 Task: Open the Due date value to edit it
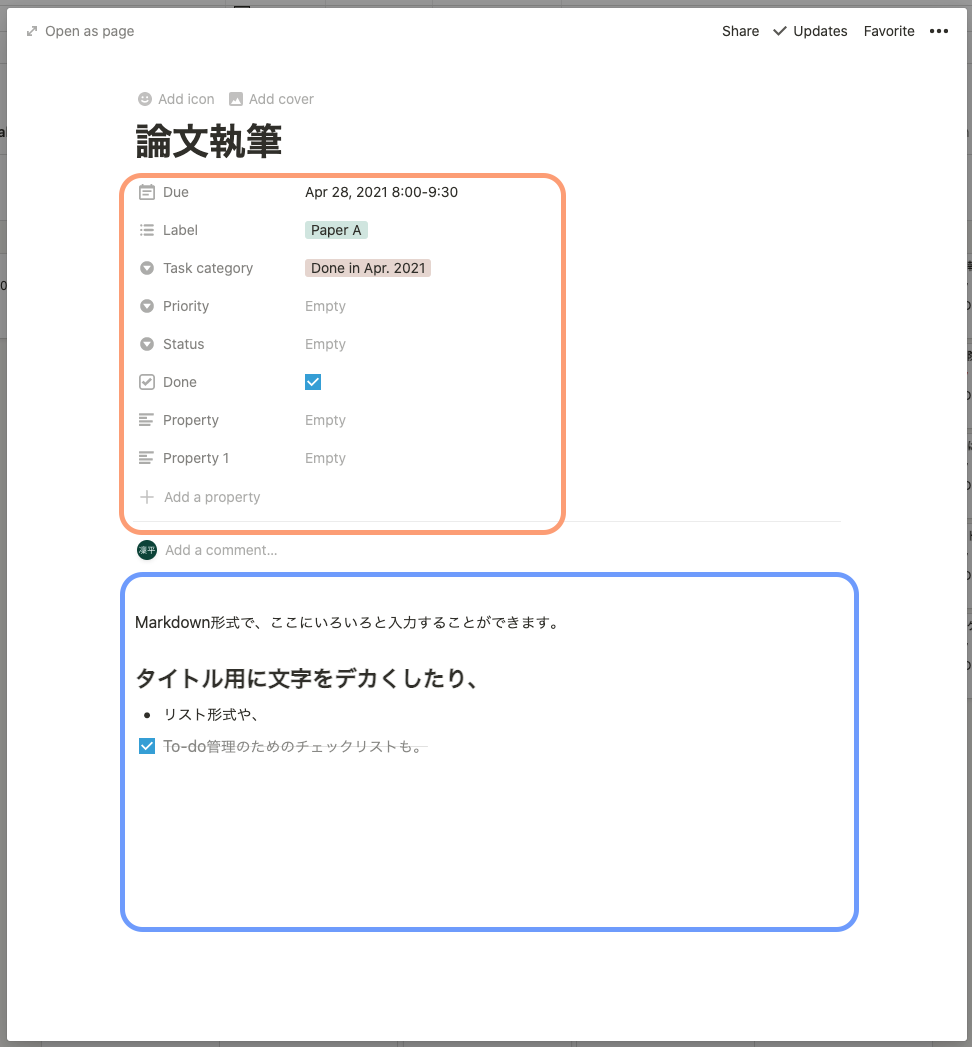(x=381, y=192)
